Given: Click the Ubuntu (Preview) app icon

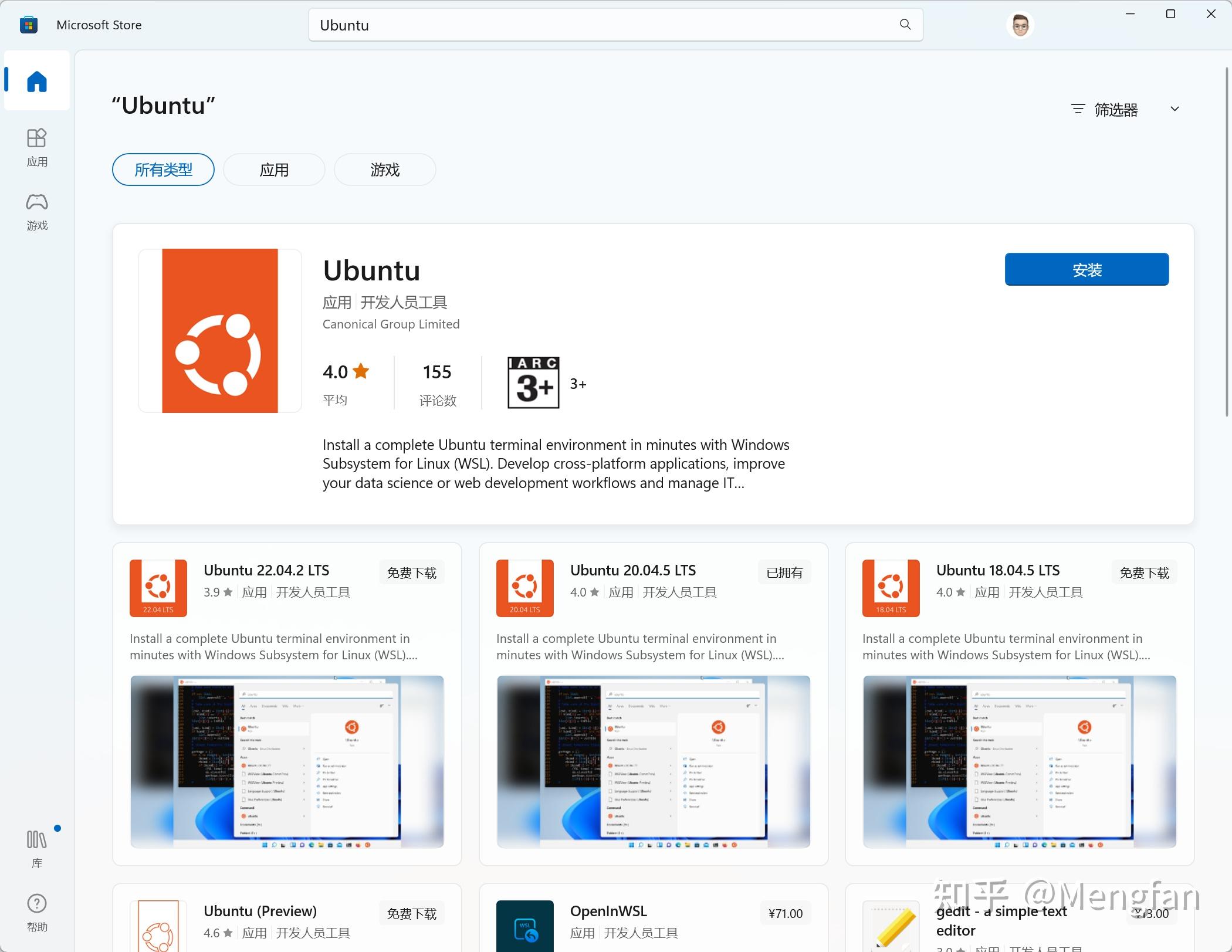Looking at the screenshot, I should (158, 926).
